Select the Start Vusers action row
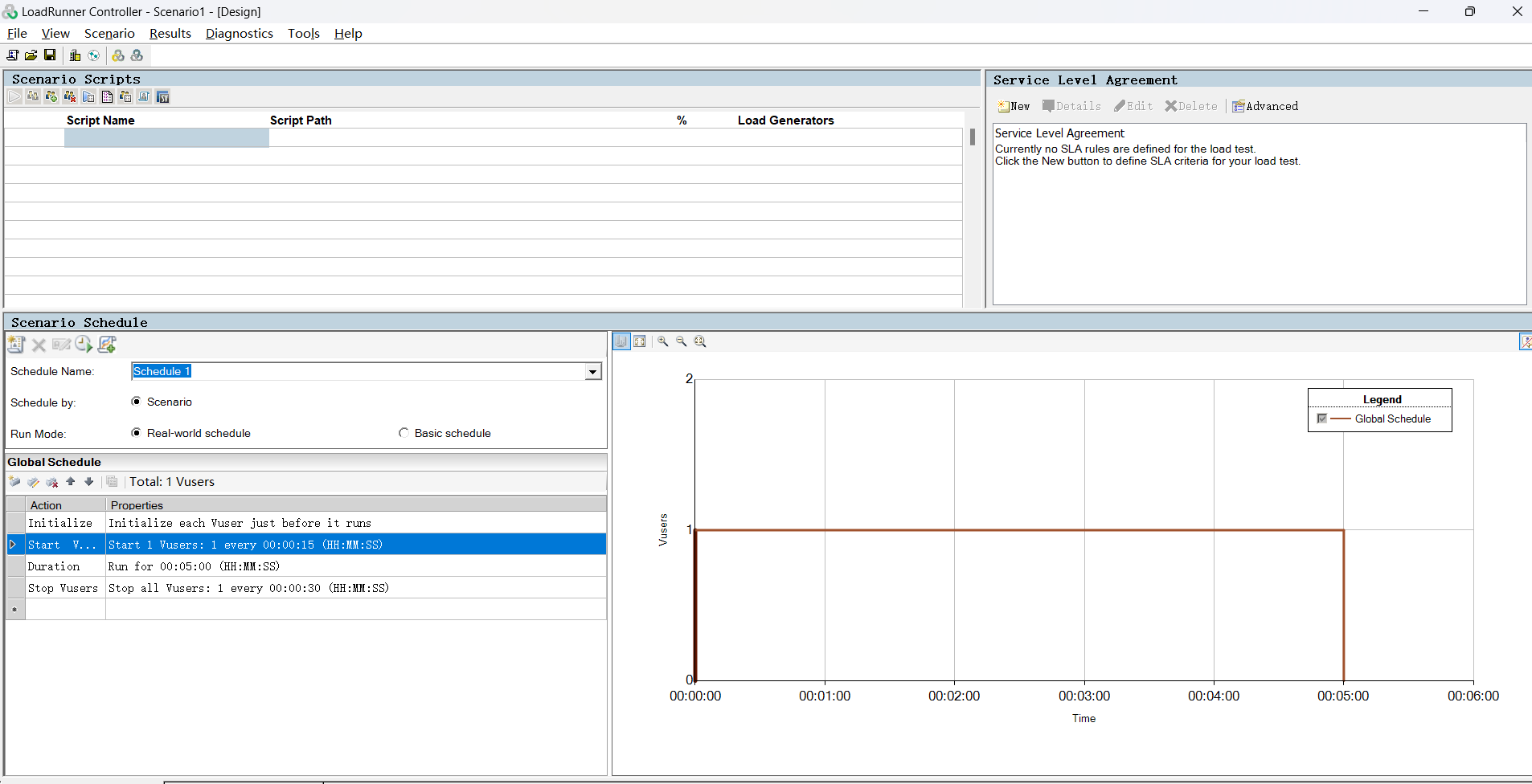 (x=306, y=545)
